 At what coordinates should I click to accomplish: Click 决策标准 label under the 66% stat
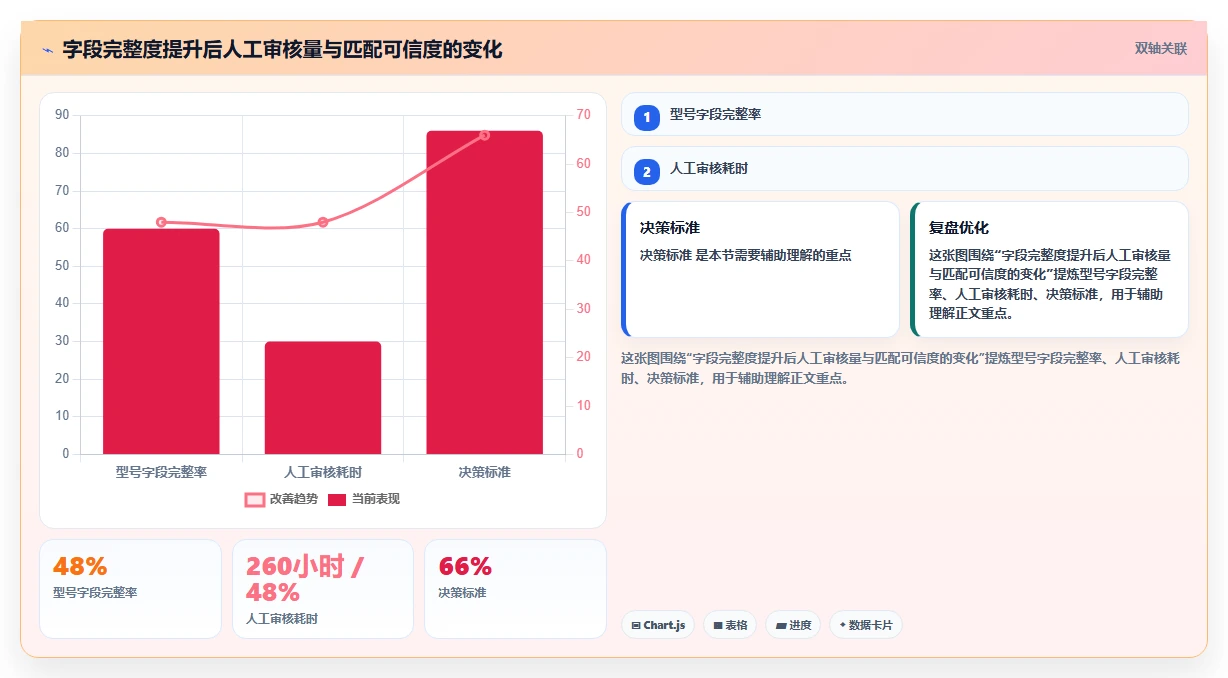(x=462, y=592)
